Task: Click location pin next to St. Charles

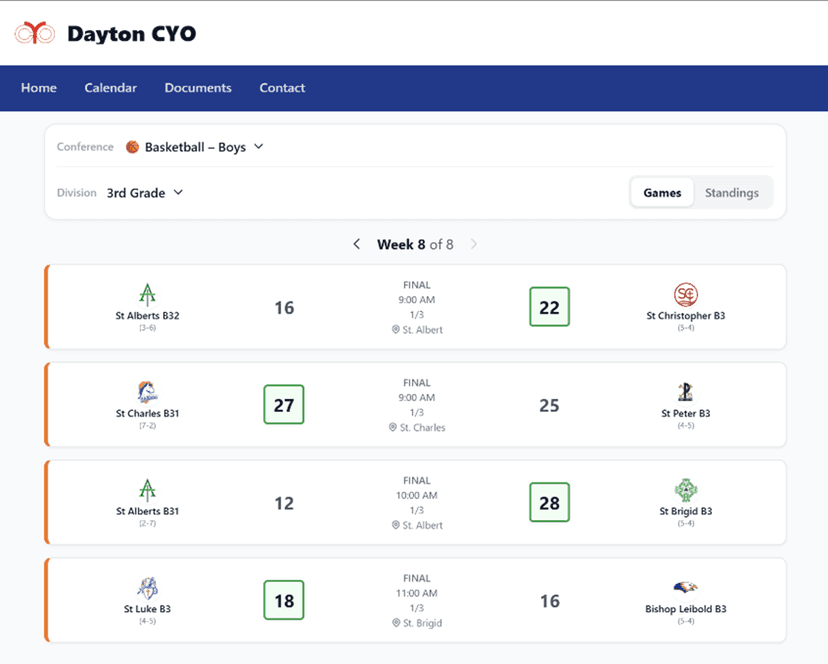Action: coord(393,427)
